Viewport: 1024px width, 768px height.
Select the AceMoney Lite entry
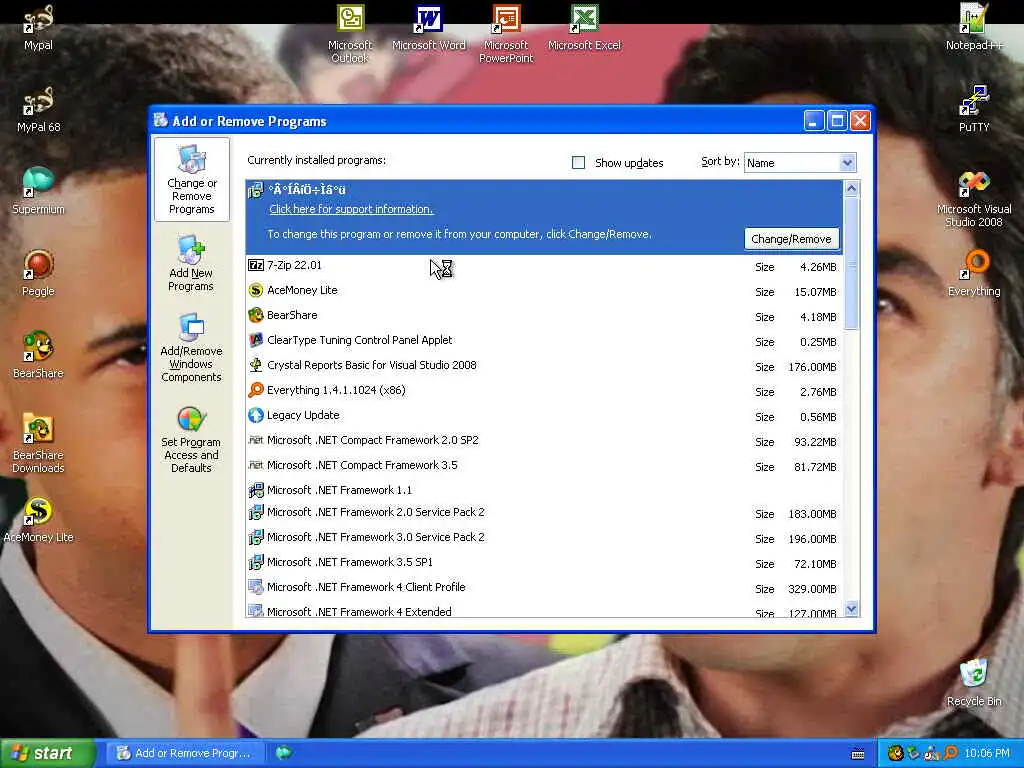tap(544, 291)
